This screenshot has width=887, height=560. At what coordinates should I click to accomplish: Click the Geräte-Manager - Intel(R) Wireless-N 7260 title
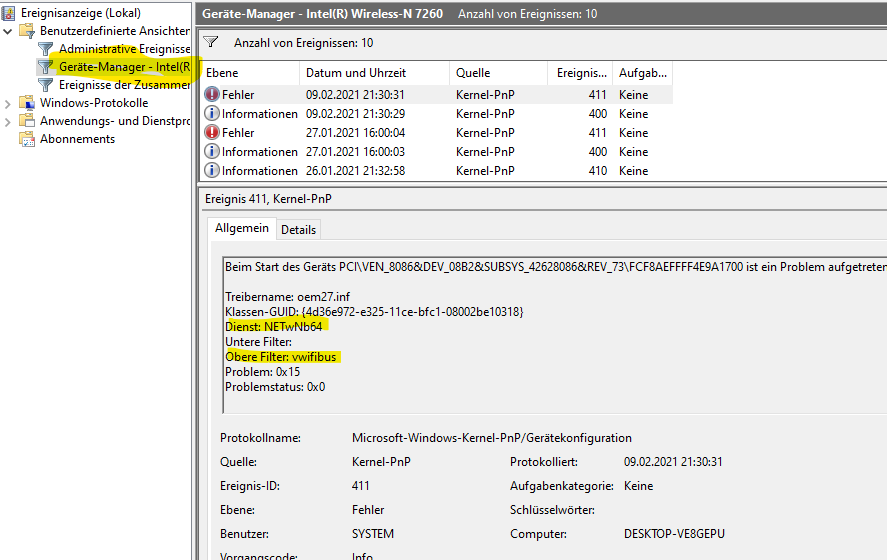point(322,14)
